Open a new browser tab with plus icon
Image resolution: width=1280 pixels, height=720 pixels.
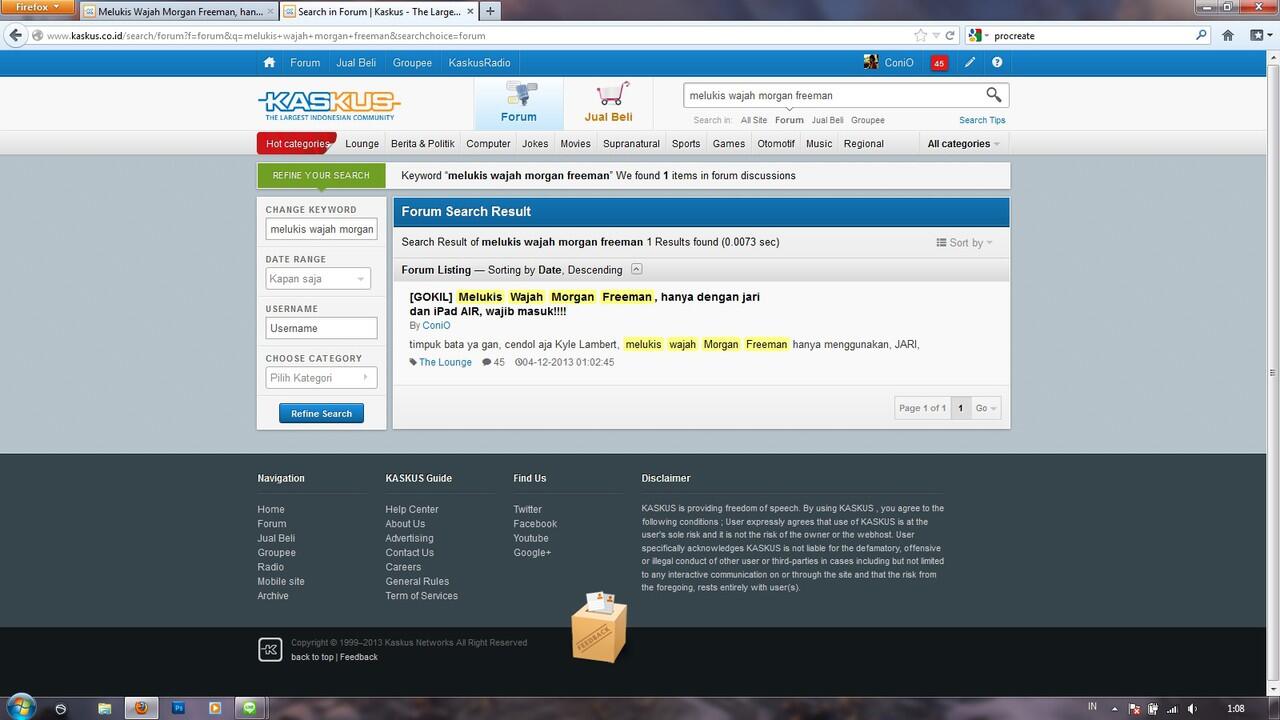coord(490,11)
